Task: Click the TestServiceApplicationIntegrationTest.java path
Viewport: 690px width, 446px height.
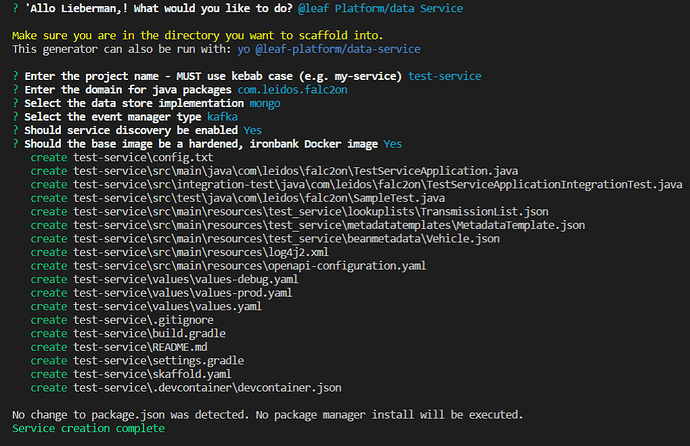Action: (378, 185)
